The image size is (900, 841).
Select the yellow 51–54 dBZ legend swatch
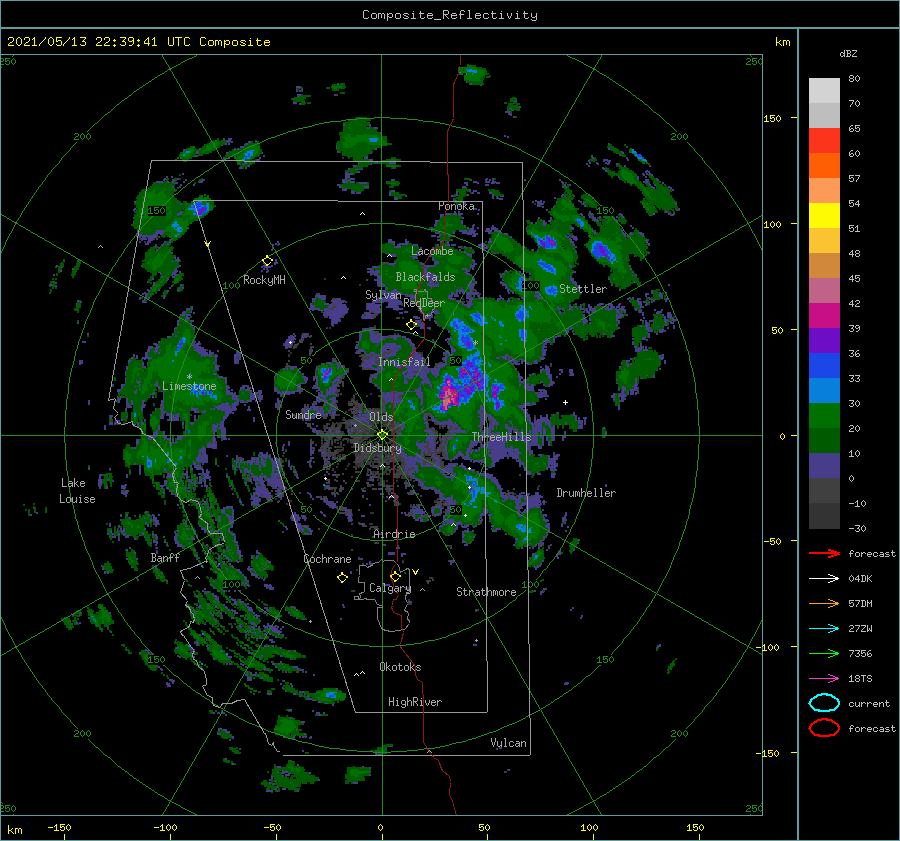824,216
